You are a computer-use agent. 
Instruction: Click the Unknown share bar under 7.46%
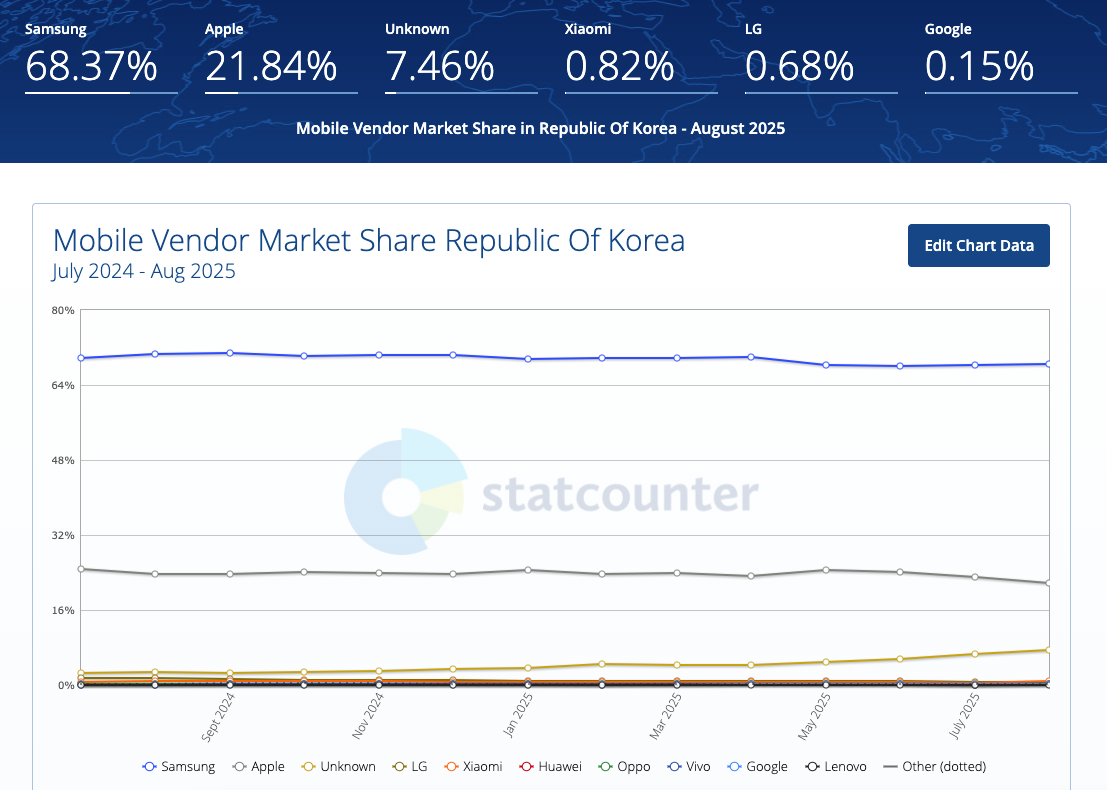(461, 92)
